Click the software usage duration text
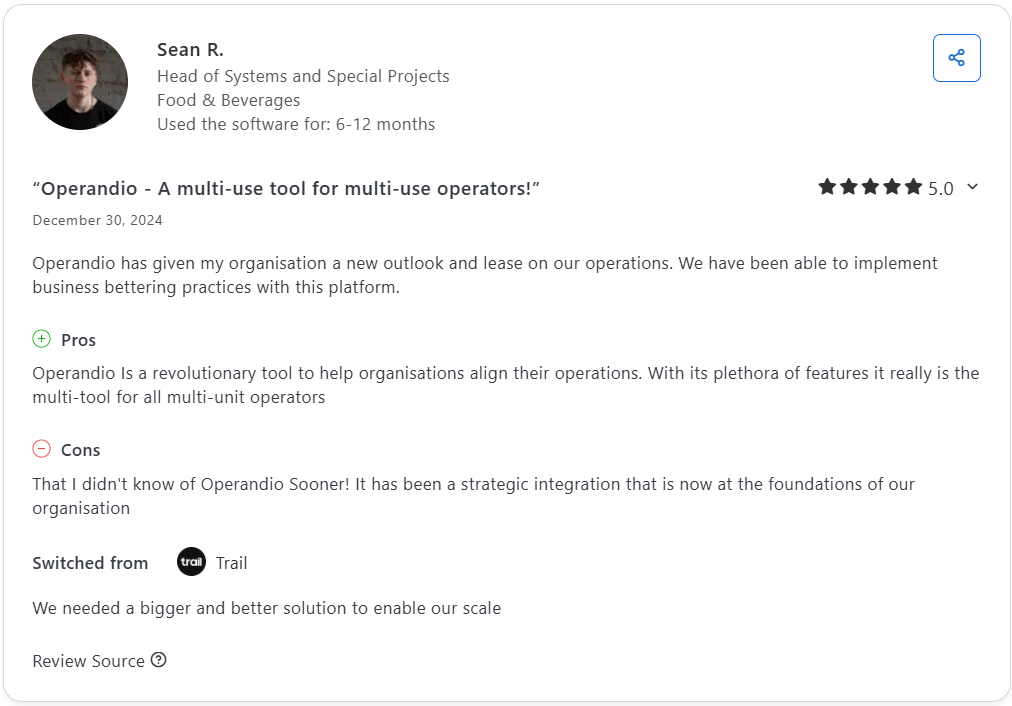 [x=296, y=124]
